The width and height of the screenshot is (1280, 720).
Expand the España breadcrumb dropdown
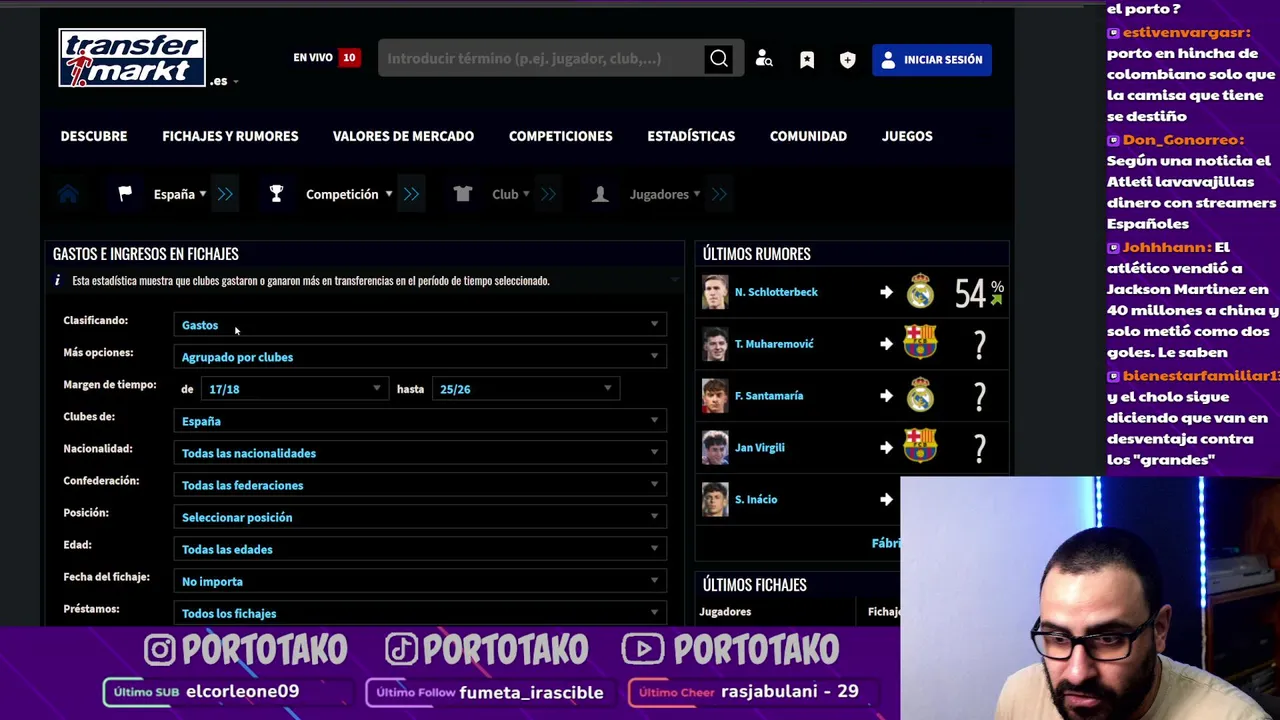180,194
